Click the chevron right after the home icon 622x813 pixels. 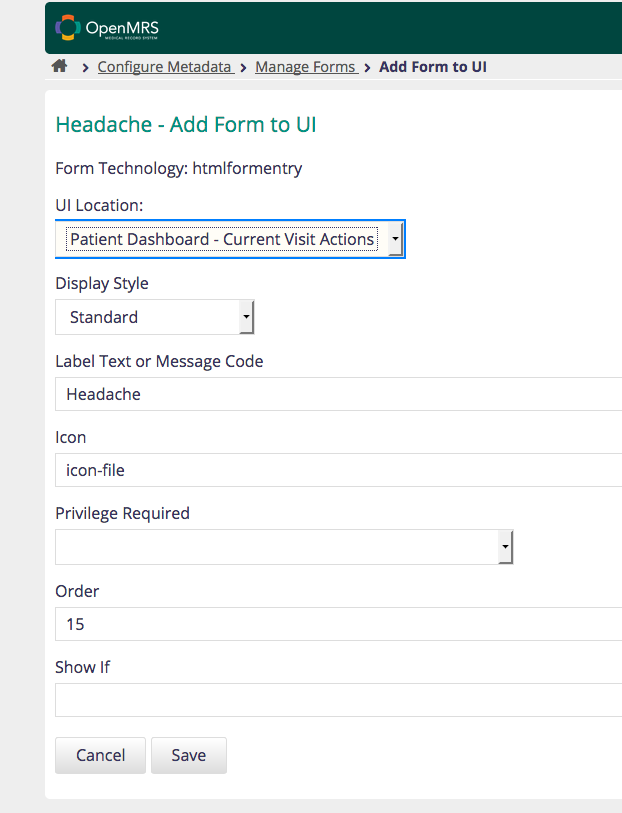[x=86, y=68]
